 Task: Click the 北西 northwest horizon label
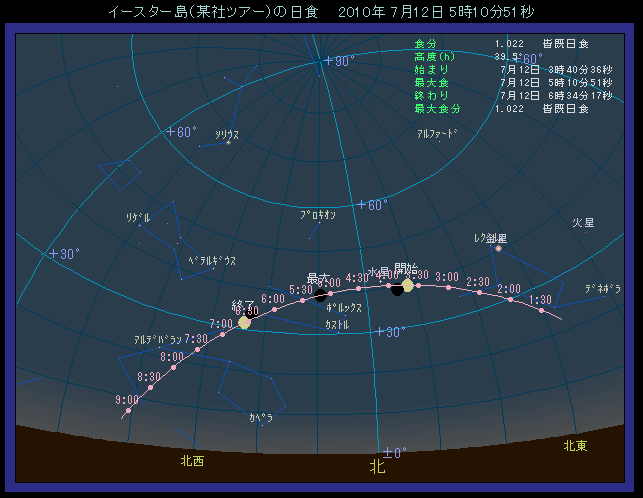click(x=192, y=461)
